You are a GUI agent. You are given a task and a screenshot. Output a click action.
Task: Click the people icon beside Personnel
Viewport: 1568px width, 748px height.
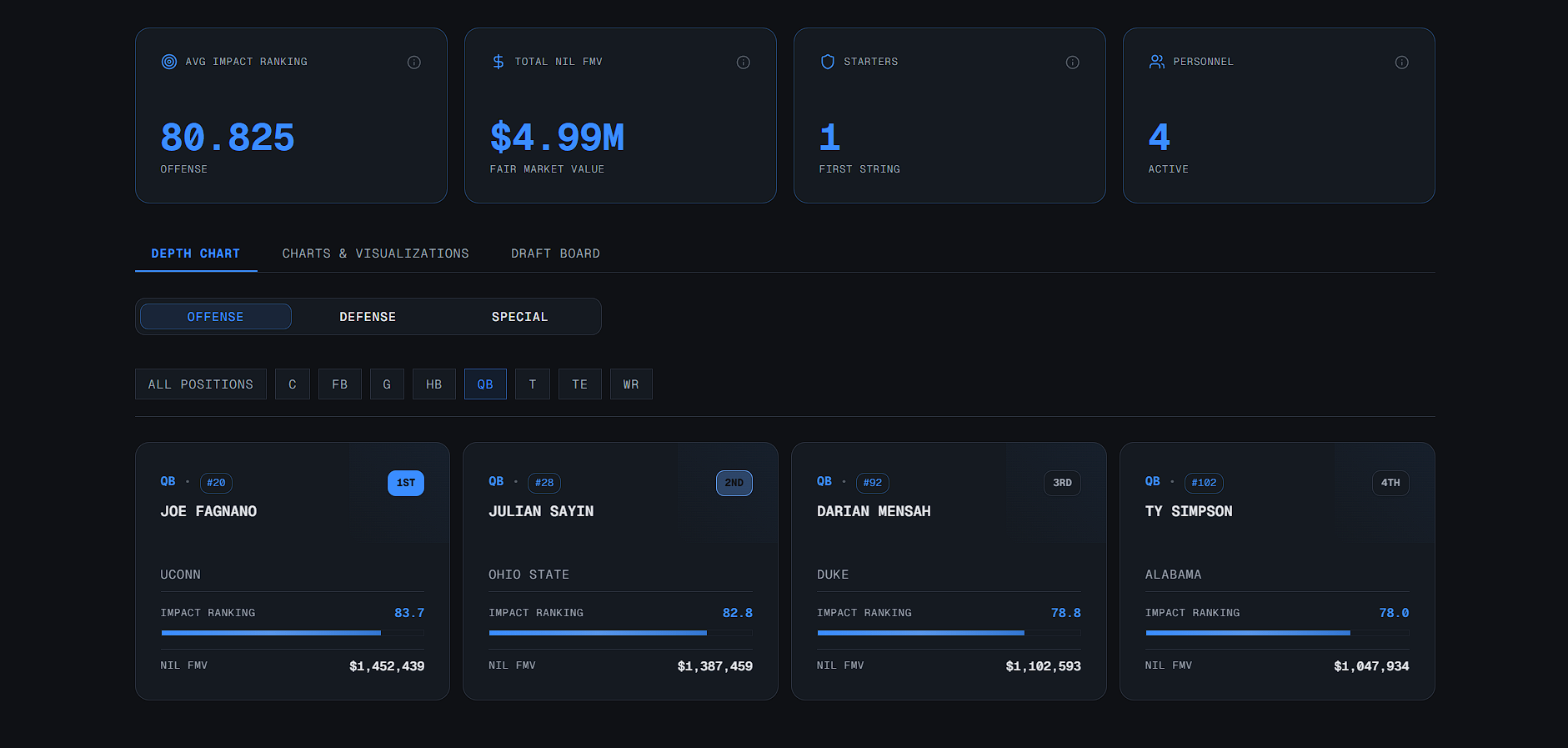click(1157, 62)
